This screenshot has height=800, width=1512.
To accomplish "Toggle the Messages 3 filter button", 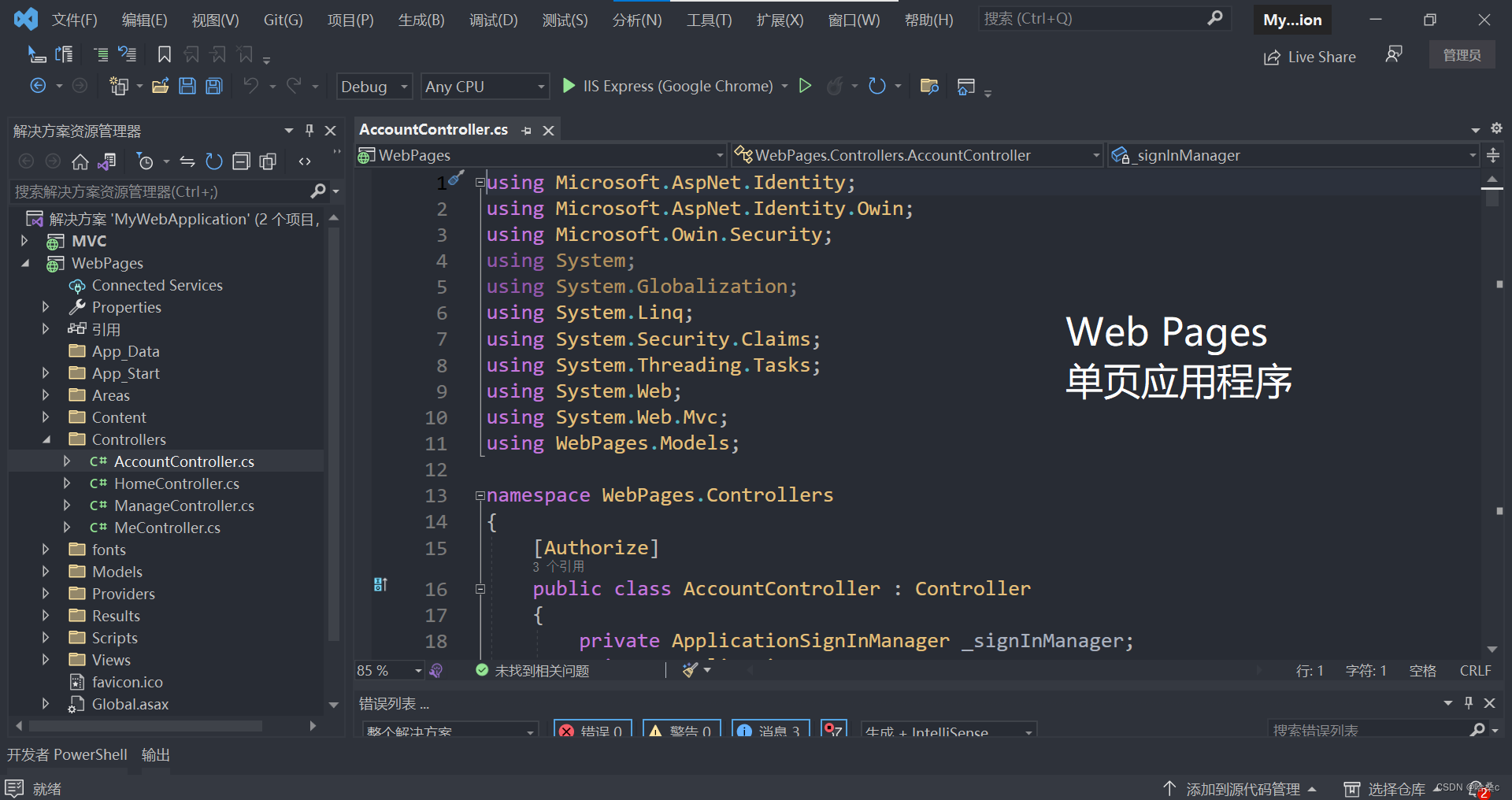I will point(771,730).
